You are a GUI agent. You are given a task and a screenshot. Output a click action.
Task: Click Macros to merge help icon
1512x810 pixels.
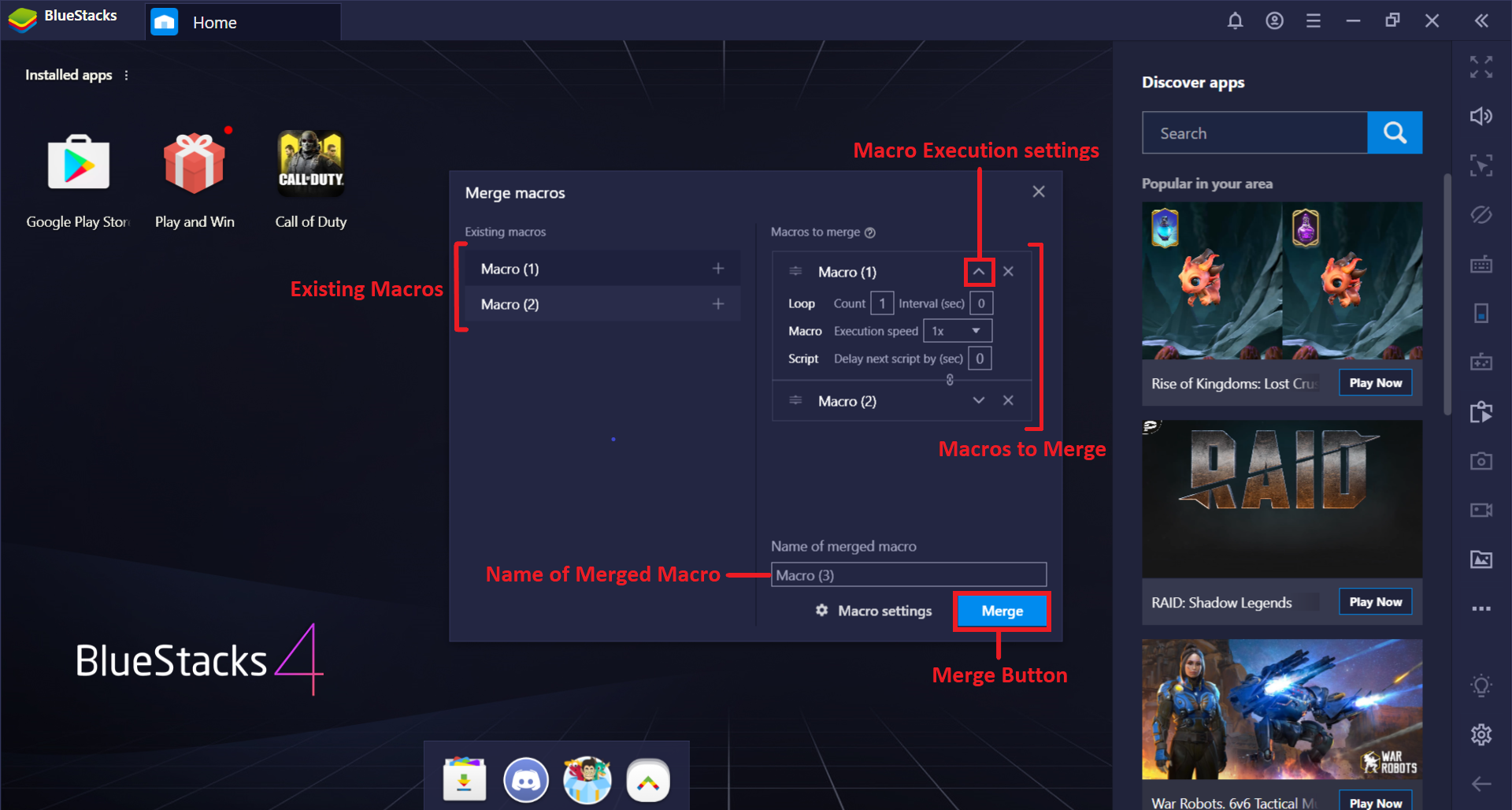870,232
